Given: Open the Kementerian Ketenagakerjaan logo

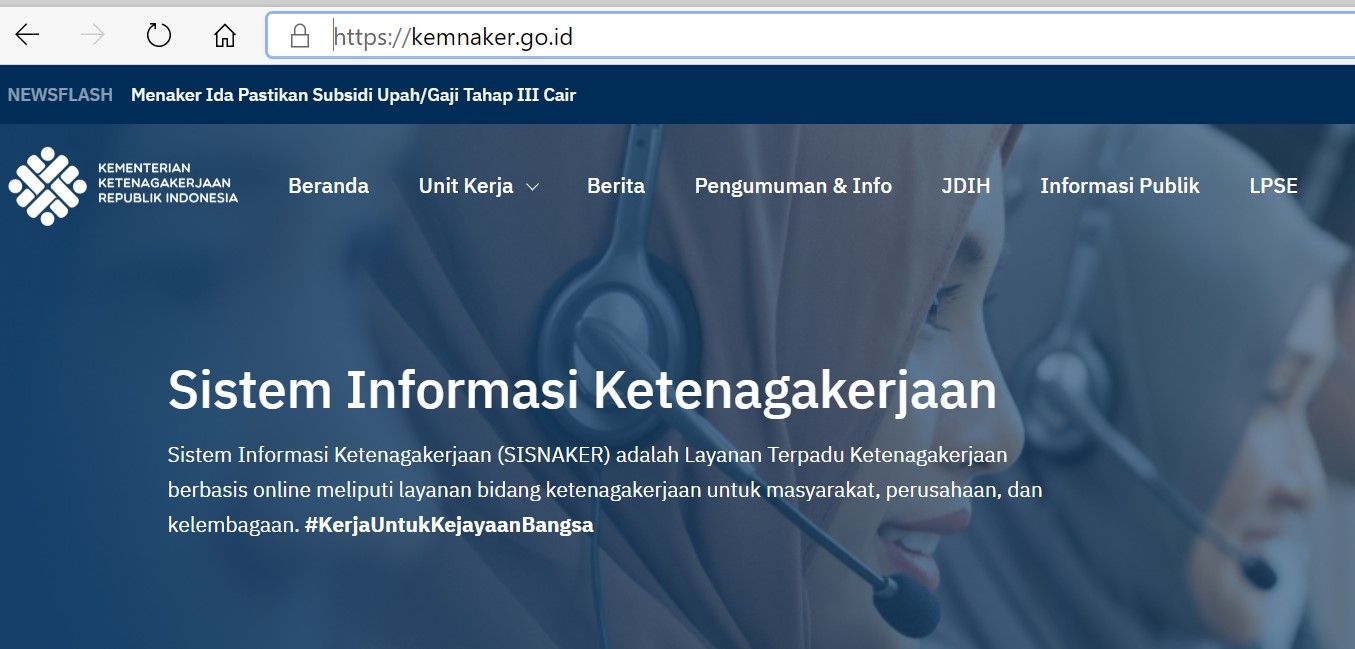Looking at the screenshot, I should [123, 186].
